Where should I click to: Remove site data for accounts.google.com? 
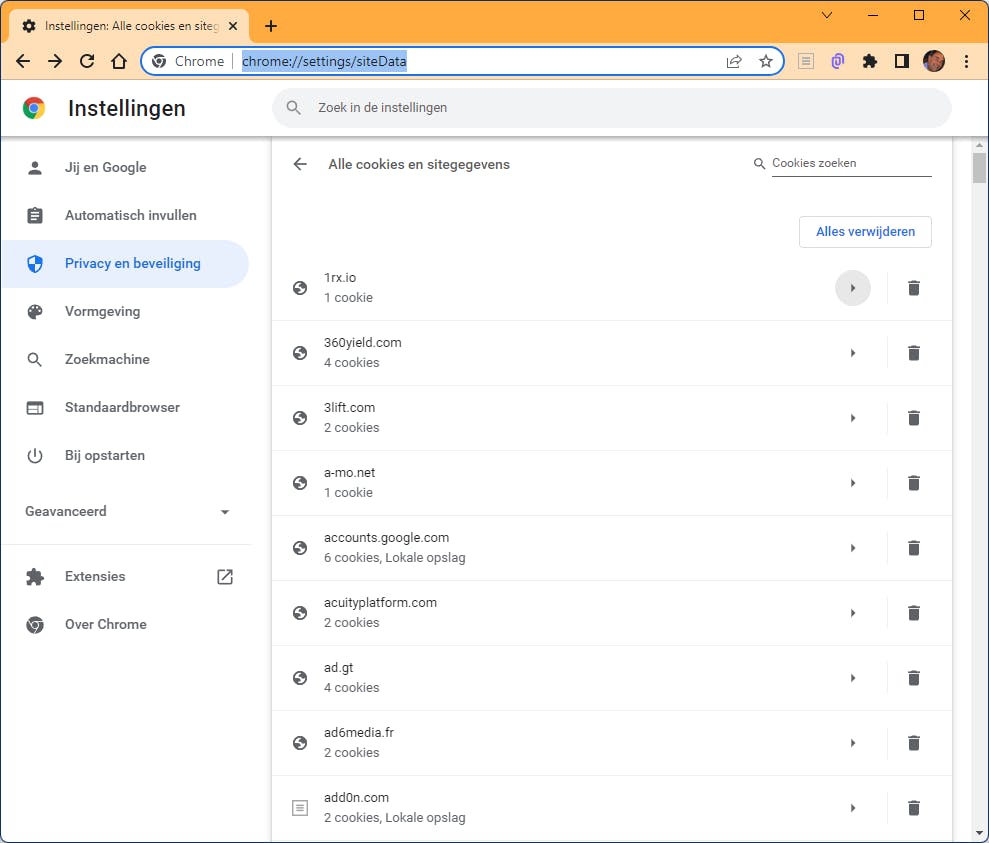pyautogui.click(x=913, y=548)
